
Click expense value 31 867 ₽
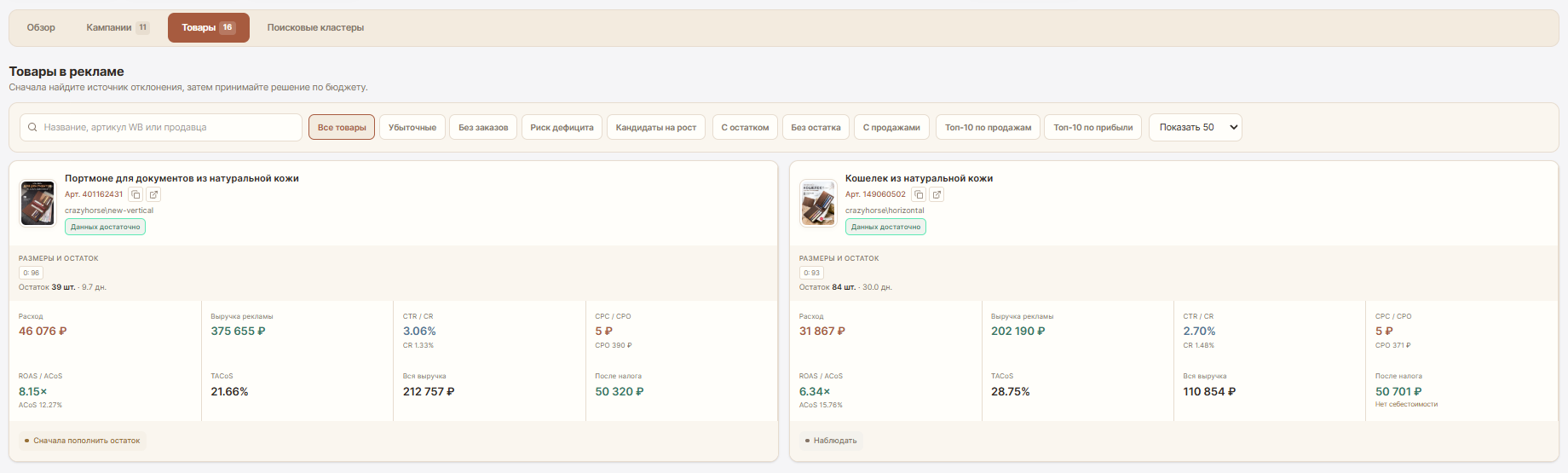[822, 331]
